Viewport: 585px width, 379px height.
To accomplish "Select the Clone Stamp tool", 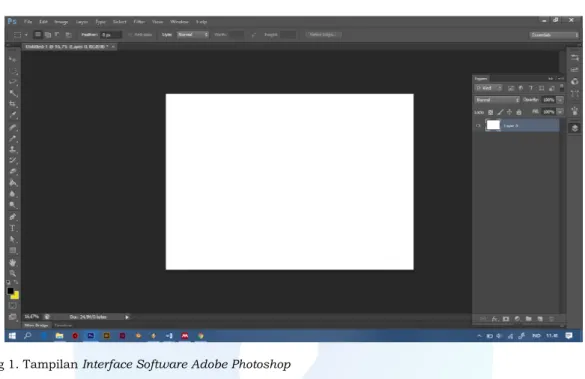I will (x=13, y=150).
